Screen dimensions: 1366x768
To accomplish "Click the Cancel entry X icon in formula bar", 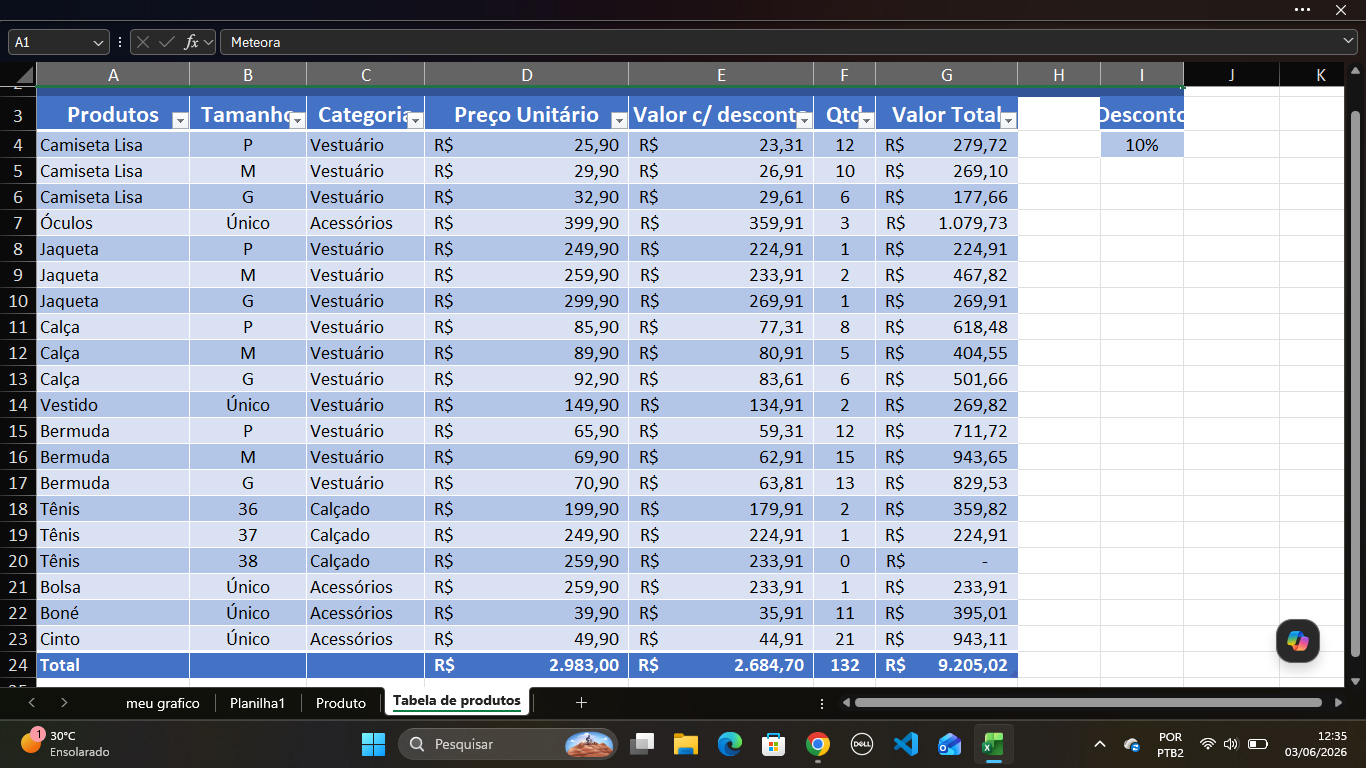I will click(x=143, y=42).
